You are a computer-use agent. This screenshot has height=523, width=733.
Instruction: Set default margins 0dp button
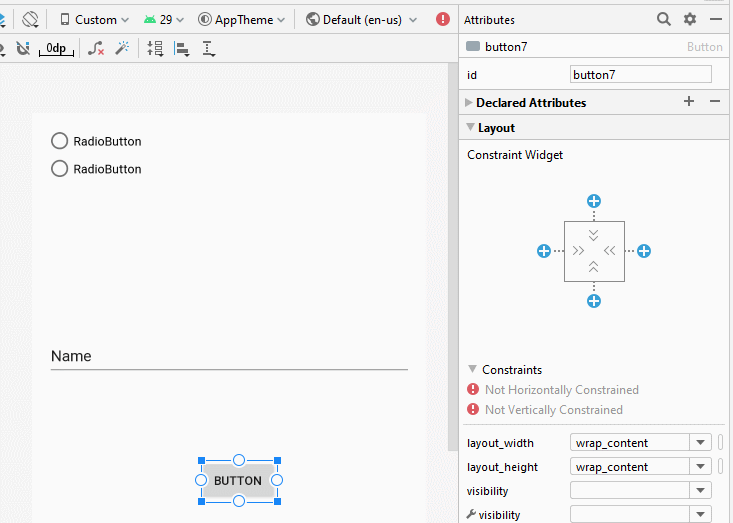pyautogui.click(x=56, y=48)
